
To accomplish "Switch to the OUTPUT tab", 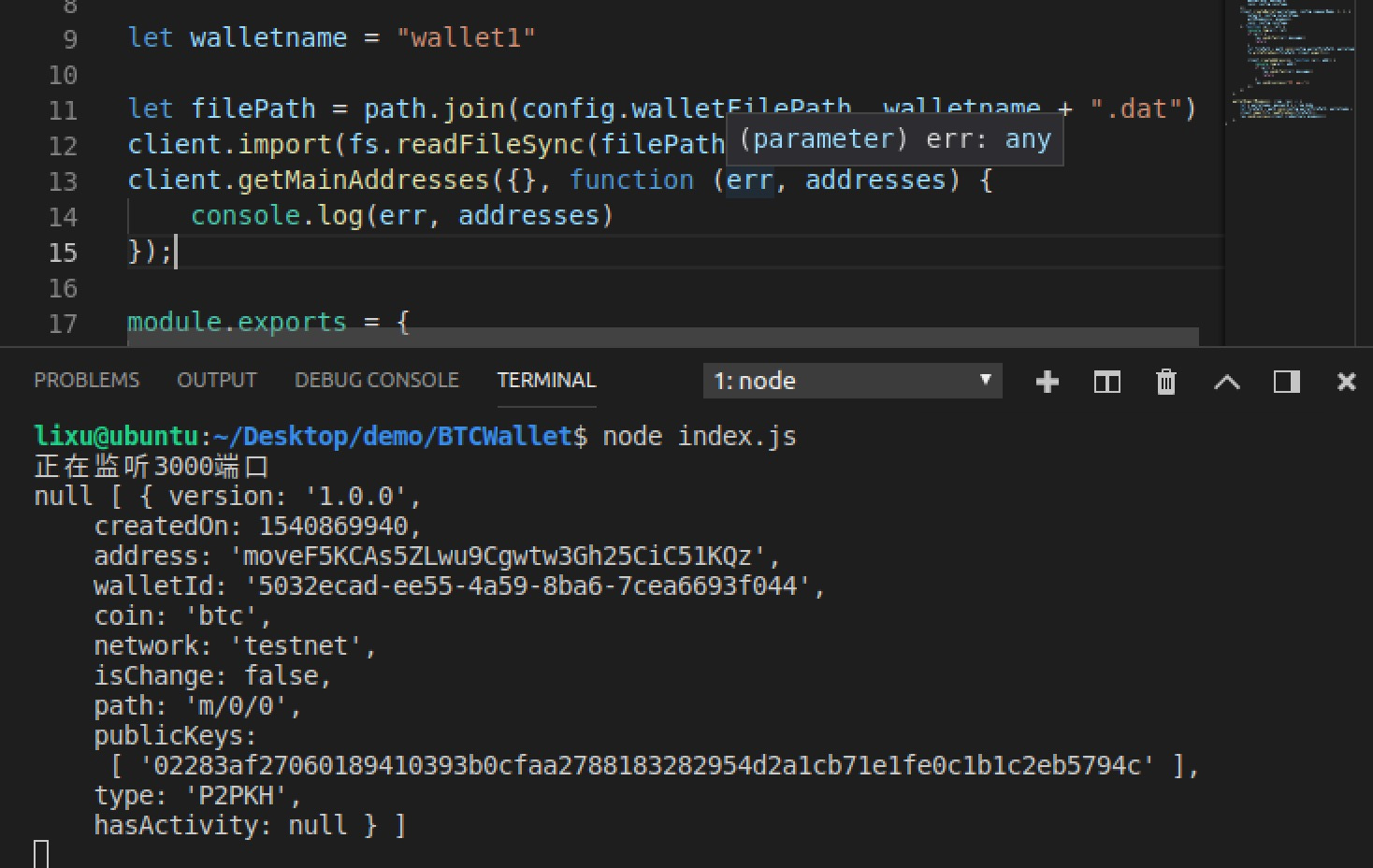I will coord(216,380).
